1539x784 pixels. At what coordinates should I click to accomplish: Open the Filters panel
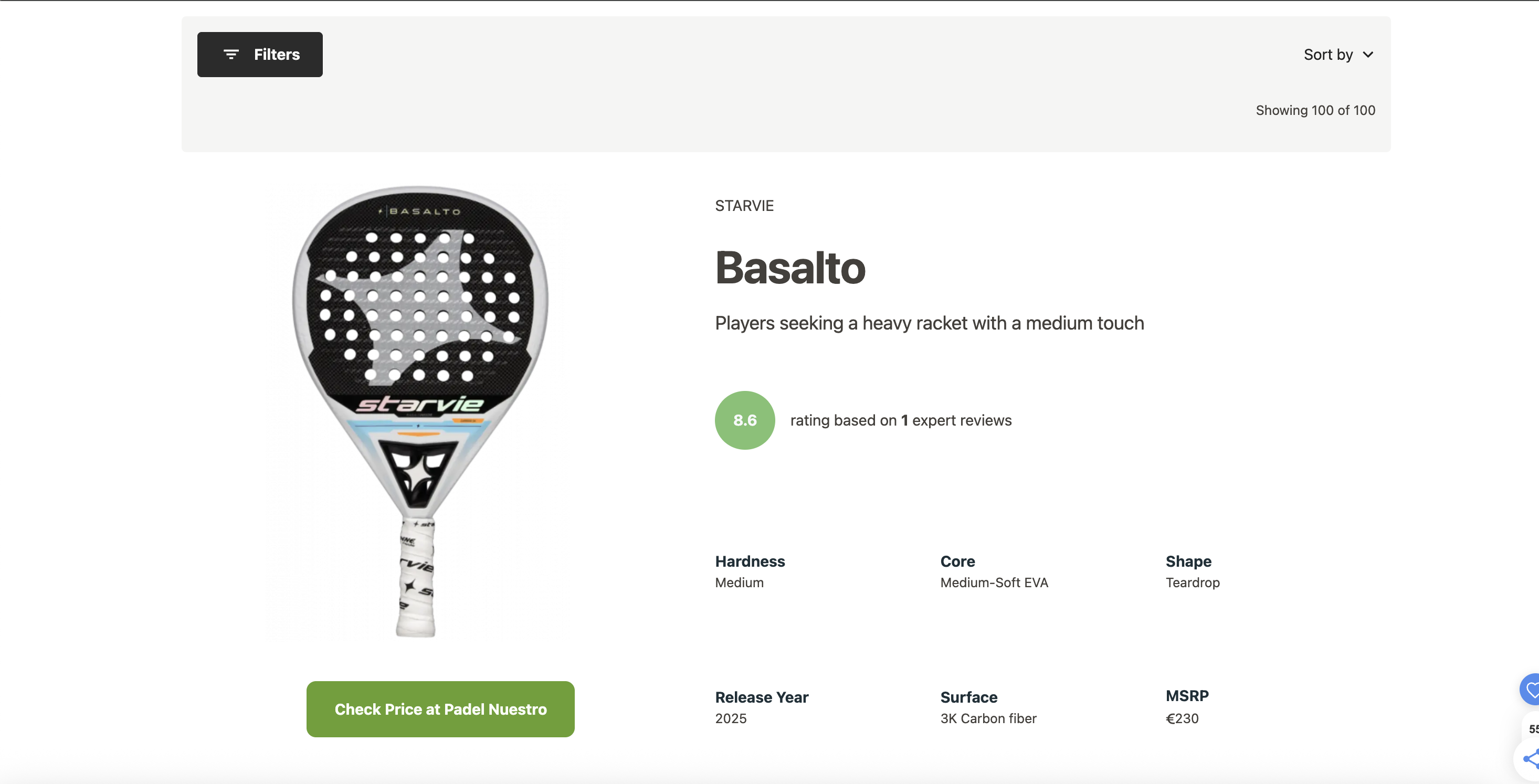point(259,55)
